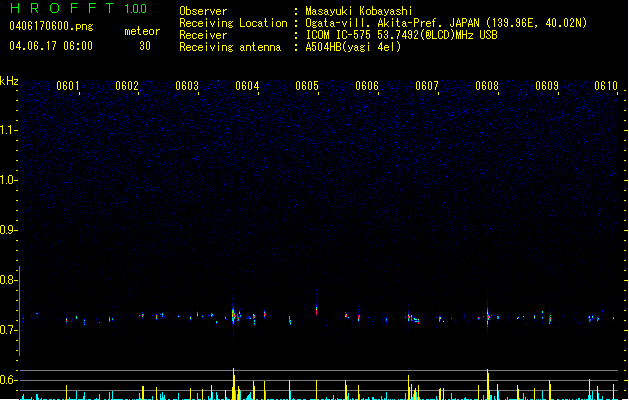This screenshot has height=400, width=629.
Task: Click the 0.7 kHz axis tick label
Action: (x=8, y=330)
